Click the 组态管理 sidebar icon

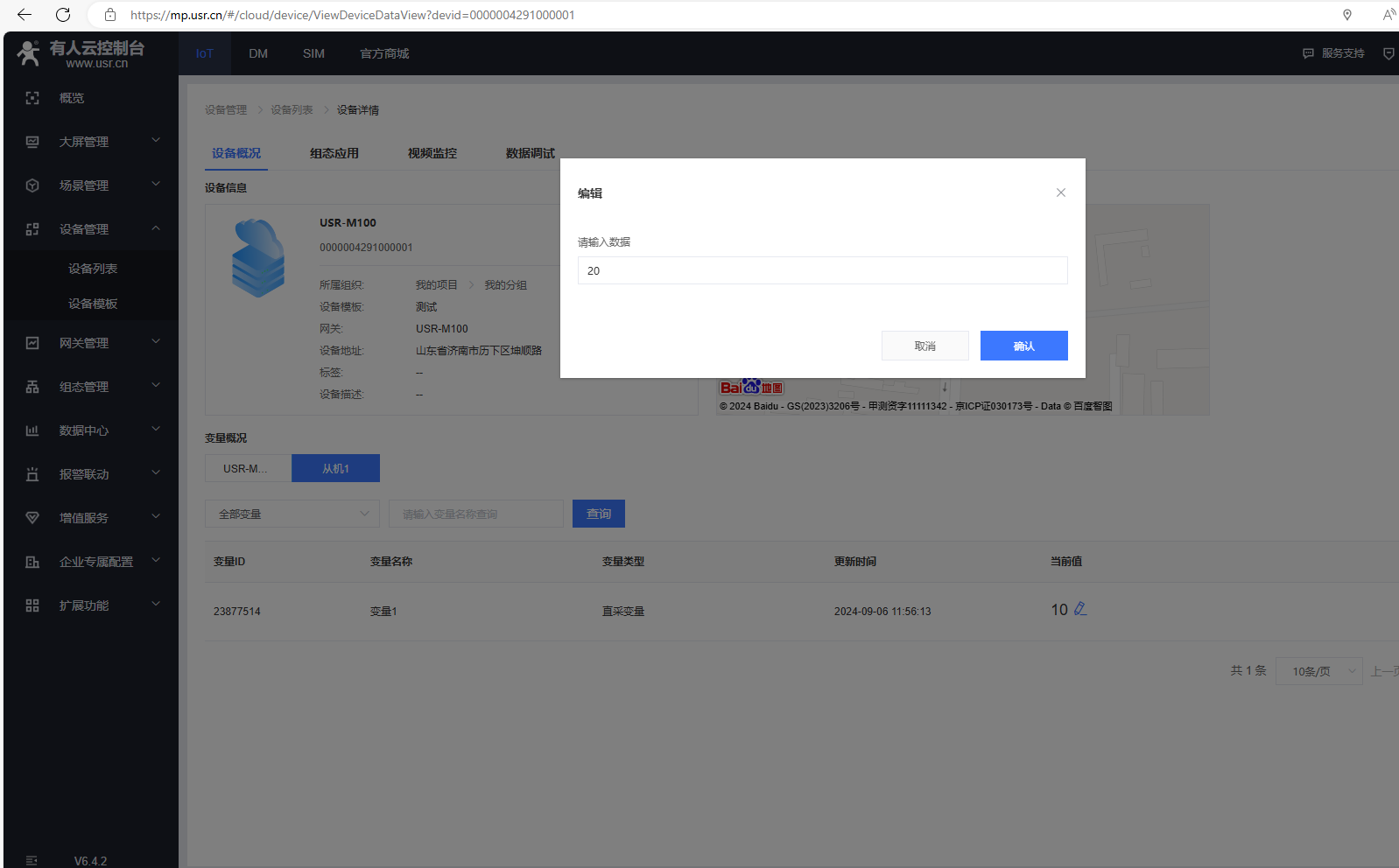pos(32,387)
